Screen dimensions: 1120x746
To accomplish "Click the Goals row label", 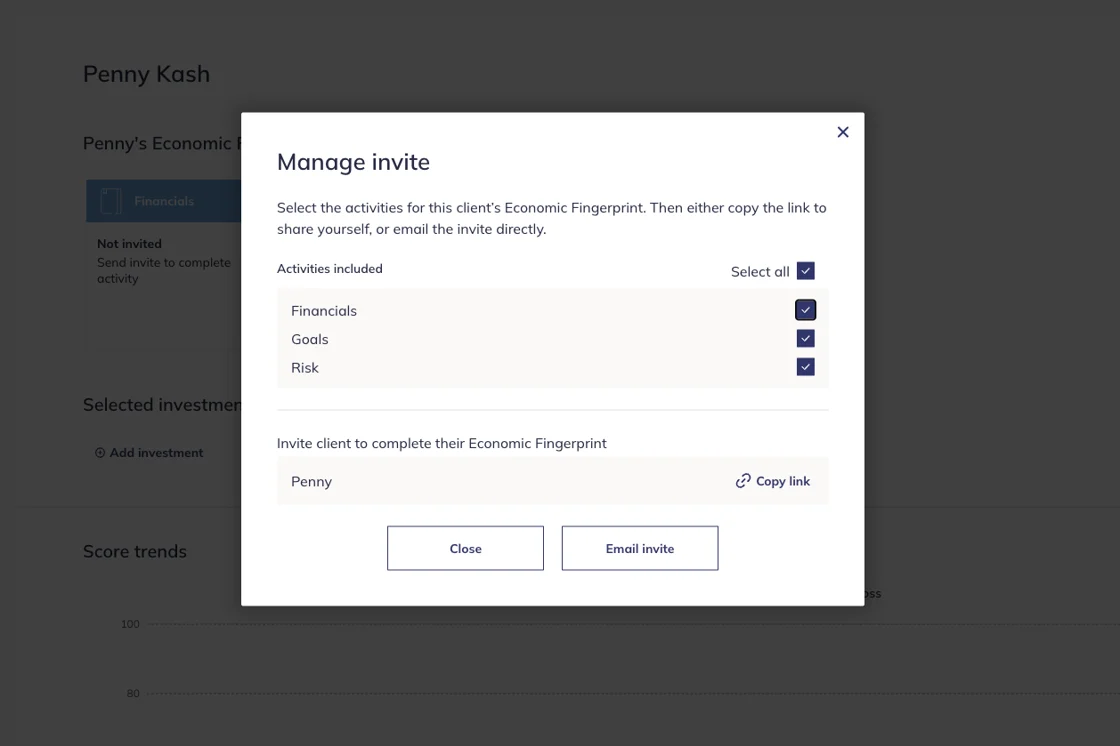I will click(309, 339).
